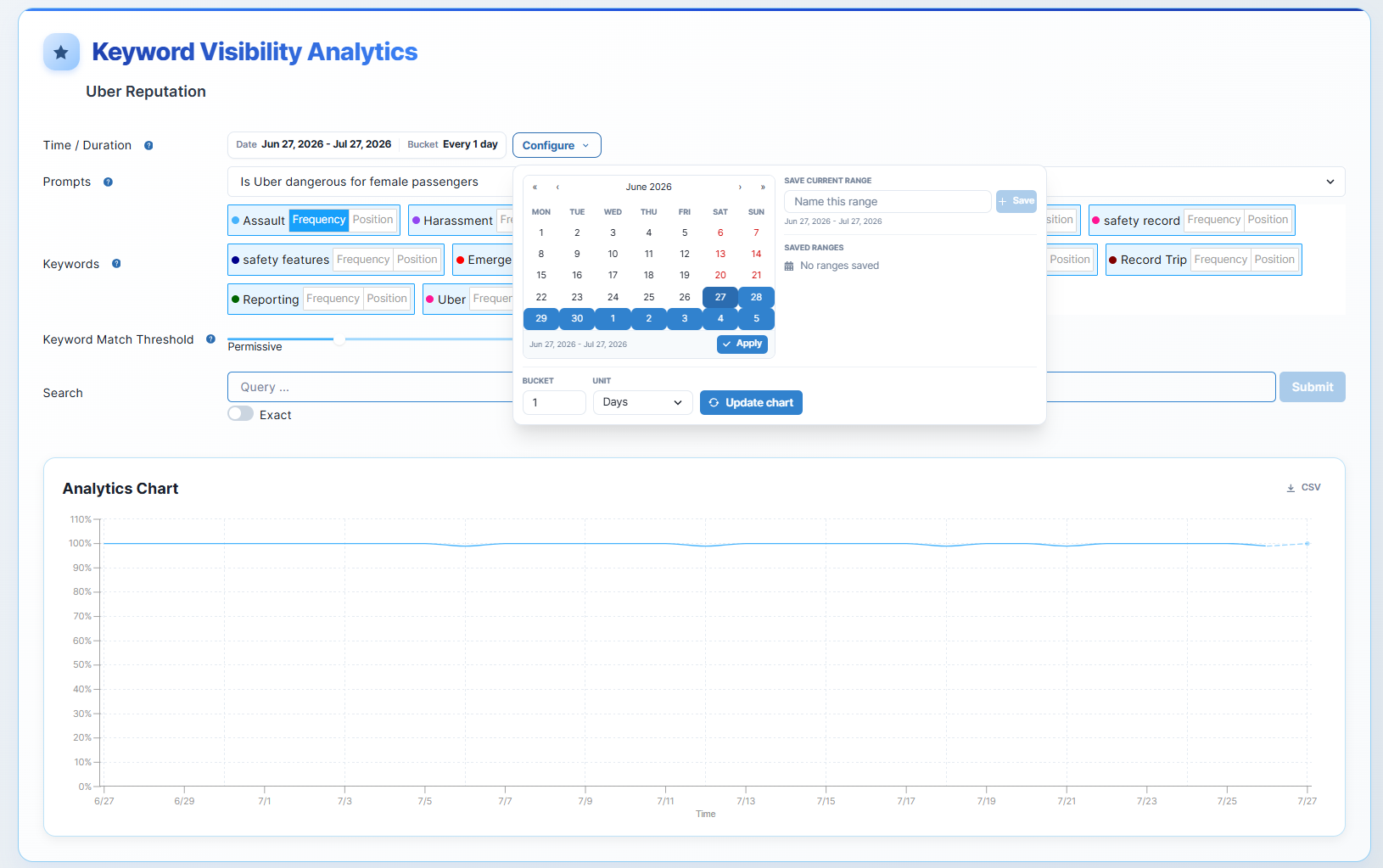The image size is (1383, 868).
Task: Click the star logo icon
Action: coord(61,53)
